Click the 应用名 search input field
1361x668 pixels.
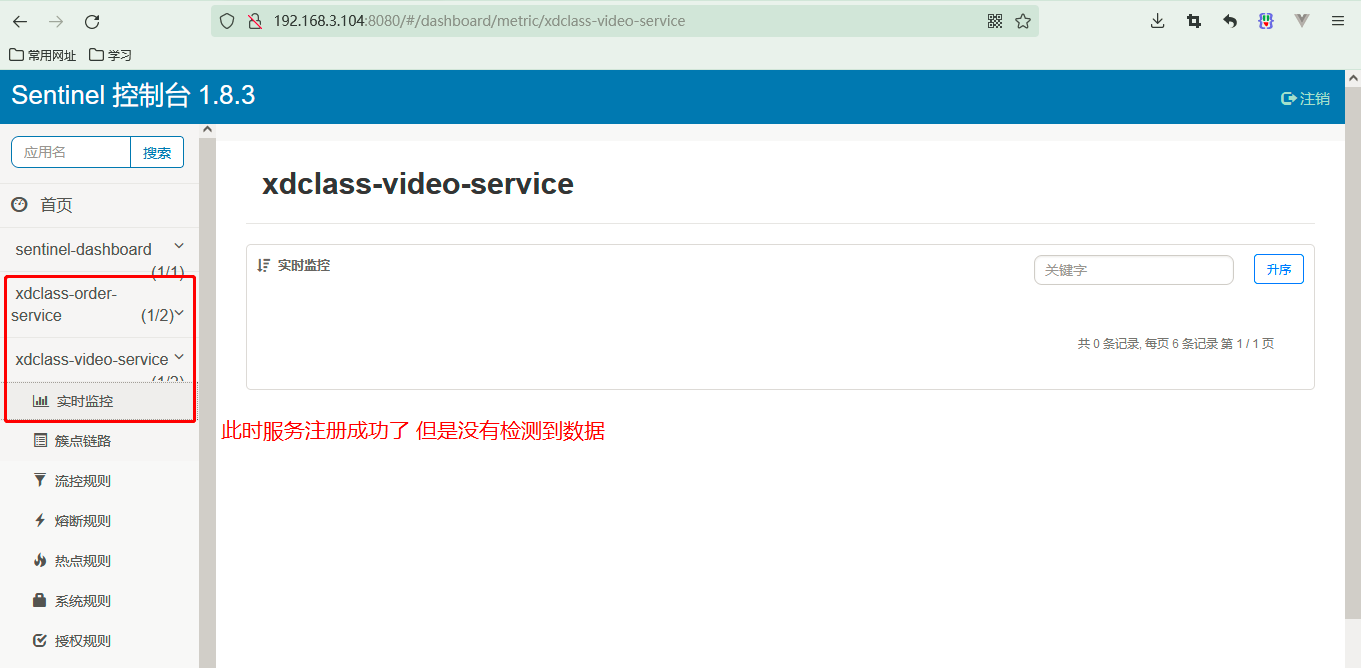click(x=71, y=152)
